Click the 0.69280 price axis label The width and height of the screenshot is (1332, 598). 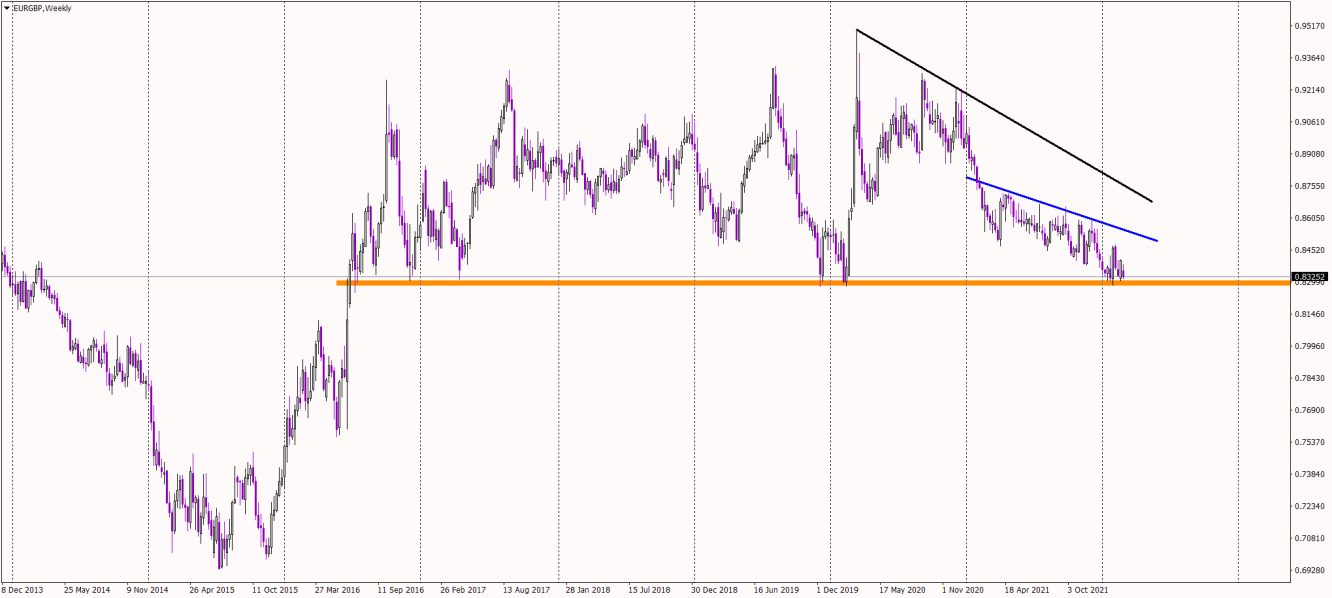[1309, 570]
